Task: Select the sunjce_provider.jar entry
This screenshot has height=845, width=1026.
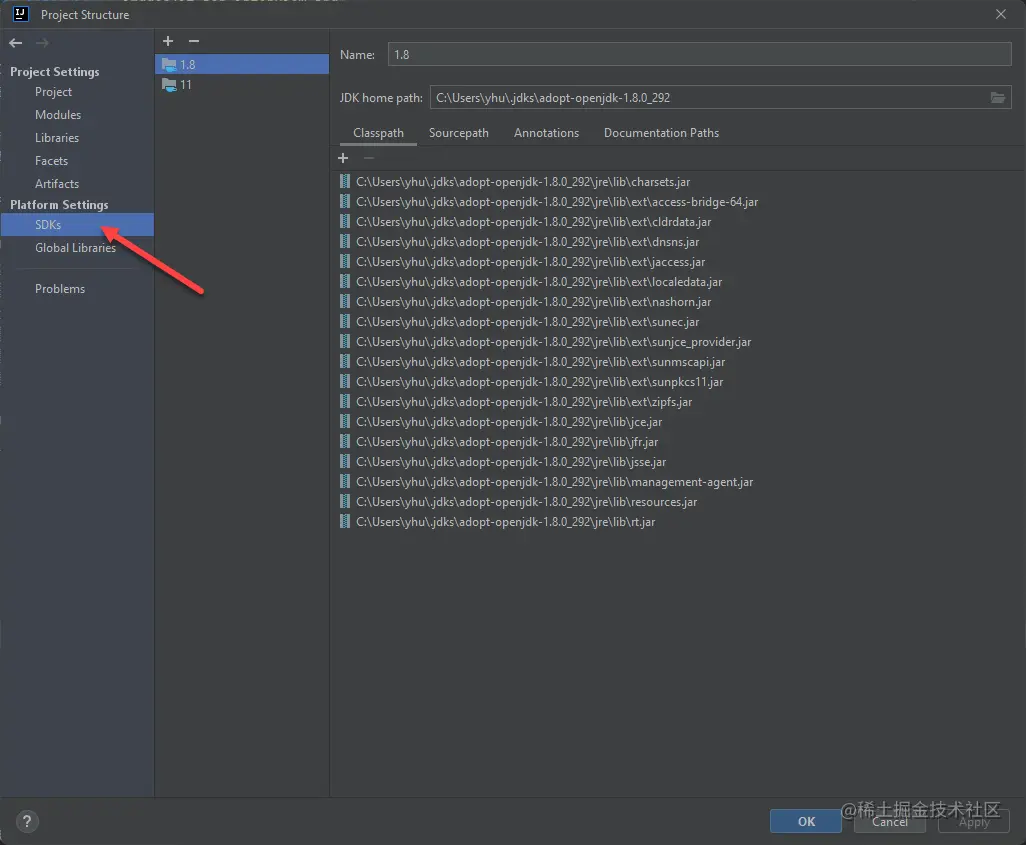Action: [554, 342]
